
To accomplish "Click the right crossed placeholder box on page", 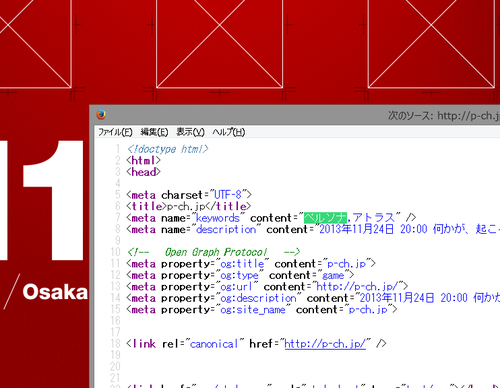I will 431,43.
